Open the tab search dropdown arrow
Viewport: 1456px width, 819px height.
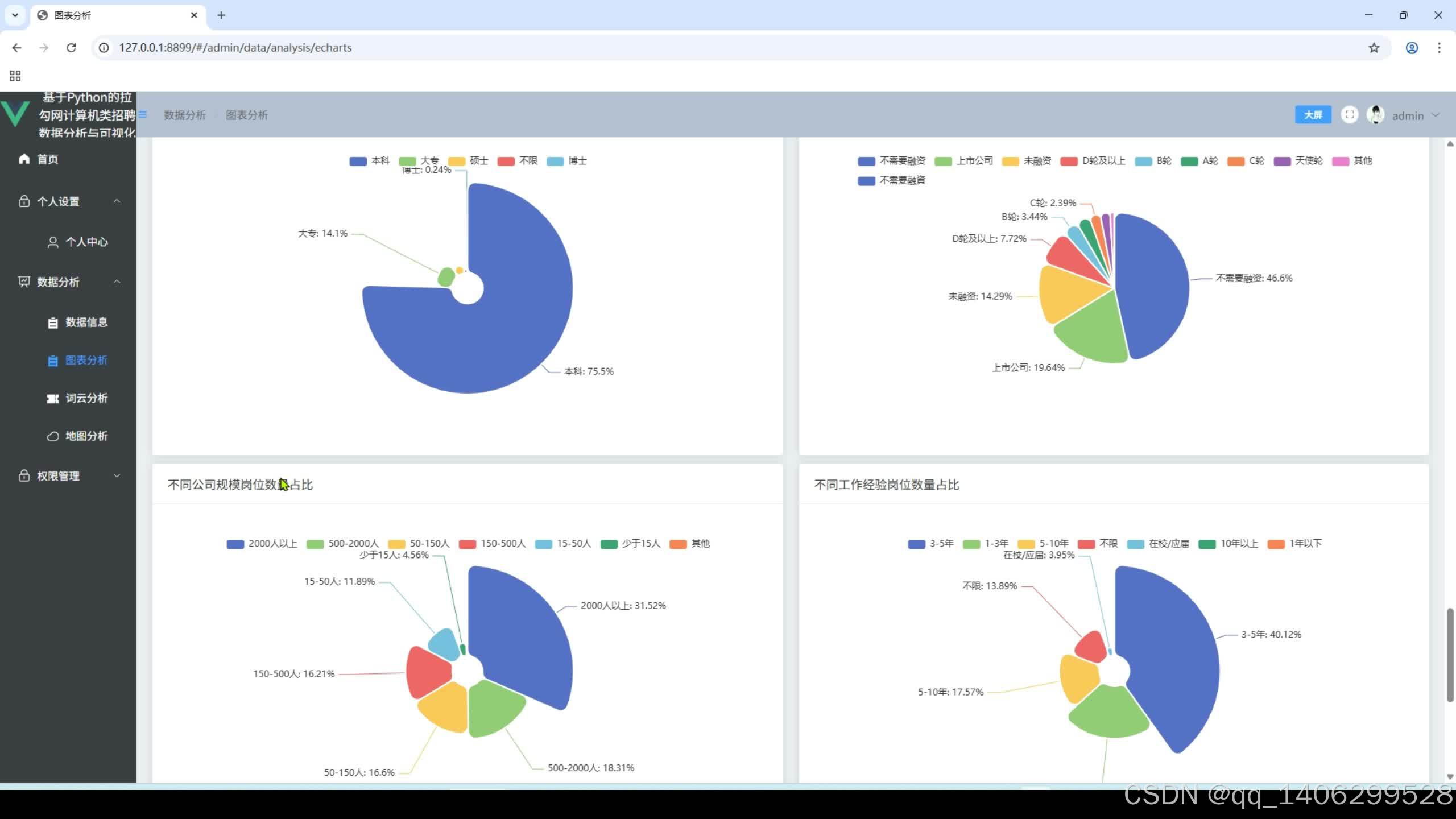[15, 15]
